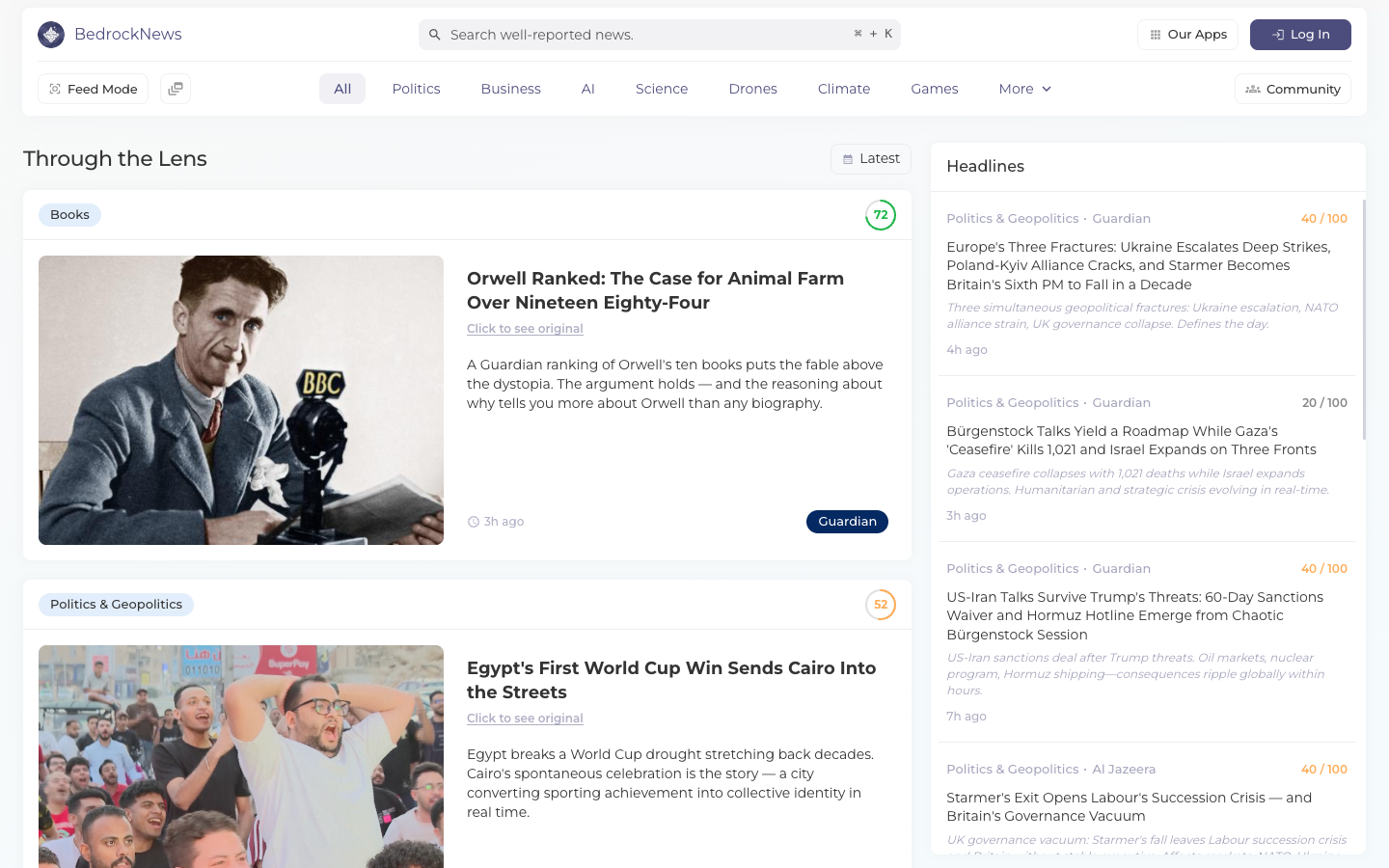Open Europe's Three Fractures headline
1389x868 pixels.
1138,266
